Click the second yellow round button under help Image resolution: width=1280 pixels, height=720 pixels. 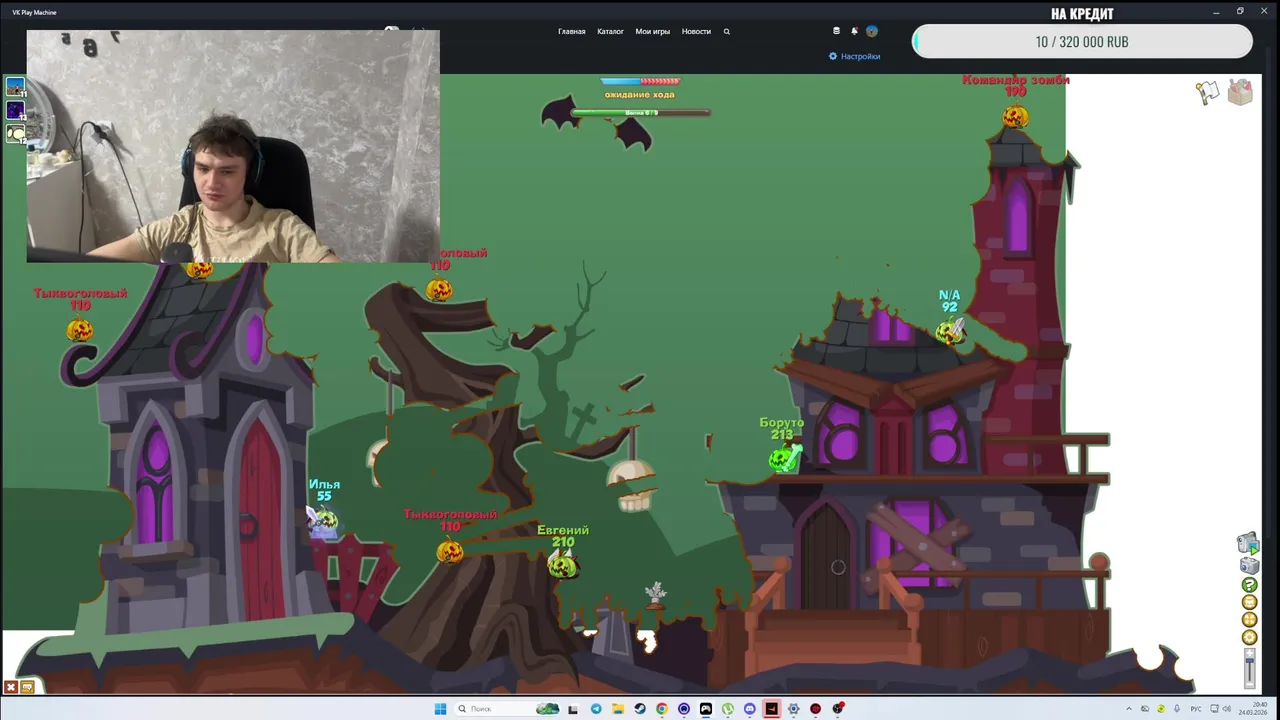pyautogui.click(x=1249, y=620)
